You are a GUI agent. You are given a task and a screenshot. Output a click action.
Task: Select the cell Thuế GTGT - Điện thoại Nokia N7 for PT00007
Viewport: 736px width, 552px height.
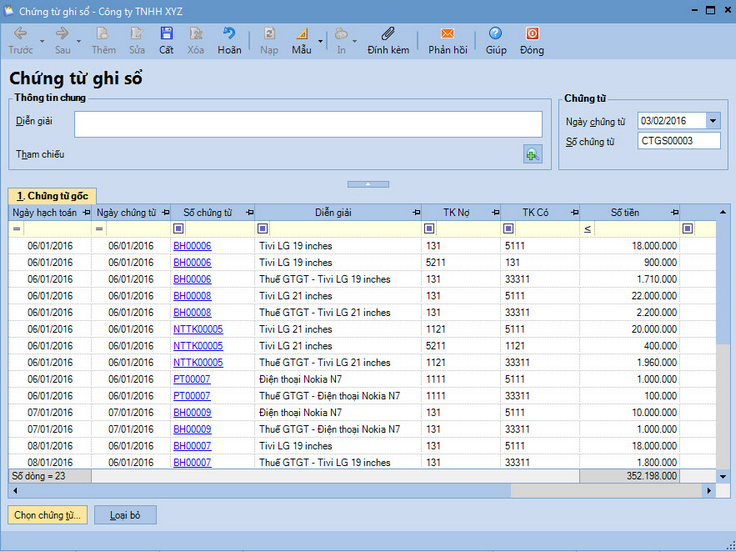(338, 396)
